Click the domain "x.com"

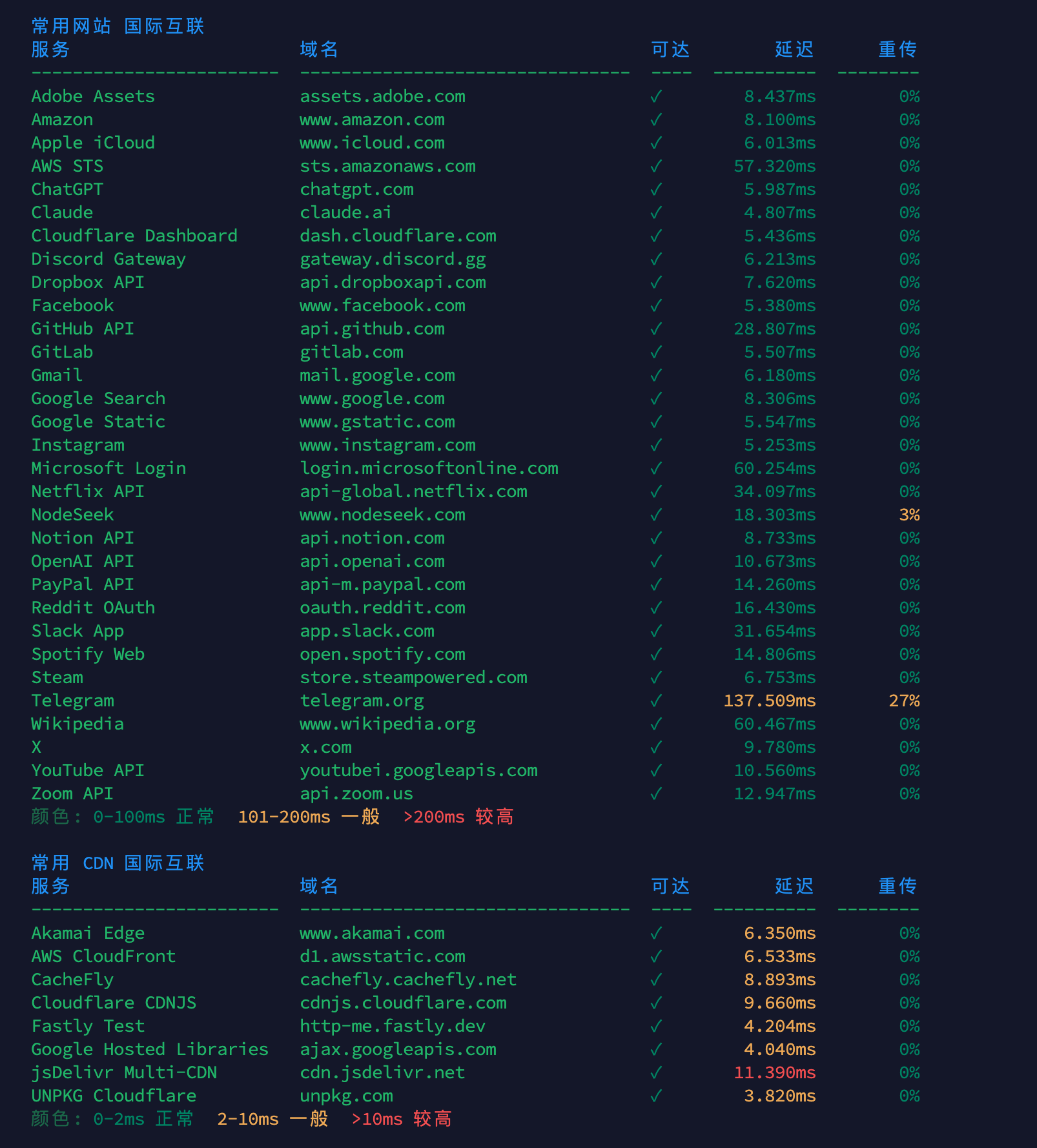coord(326,747)
